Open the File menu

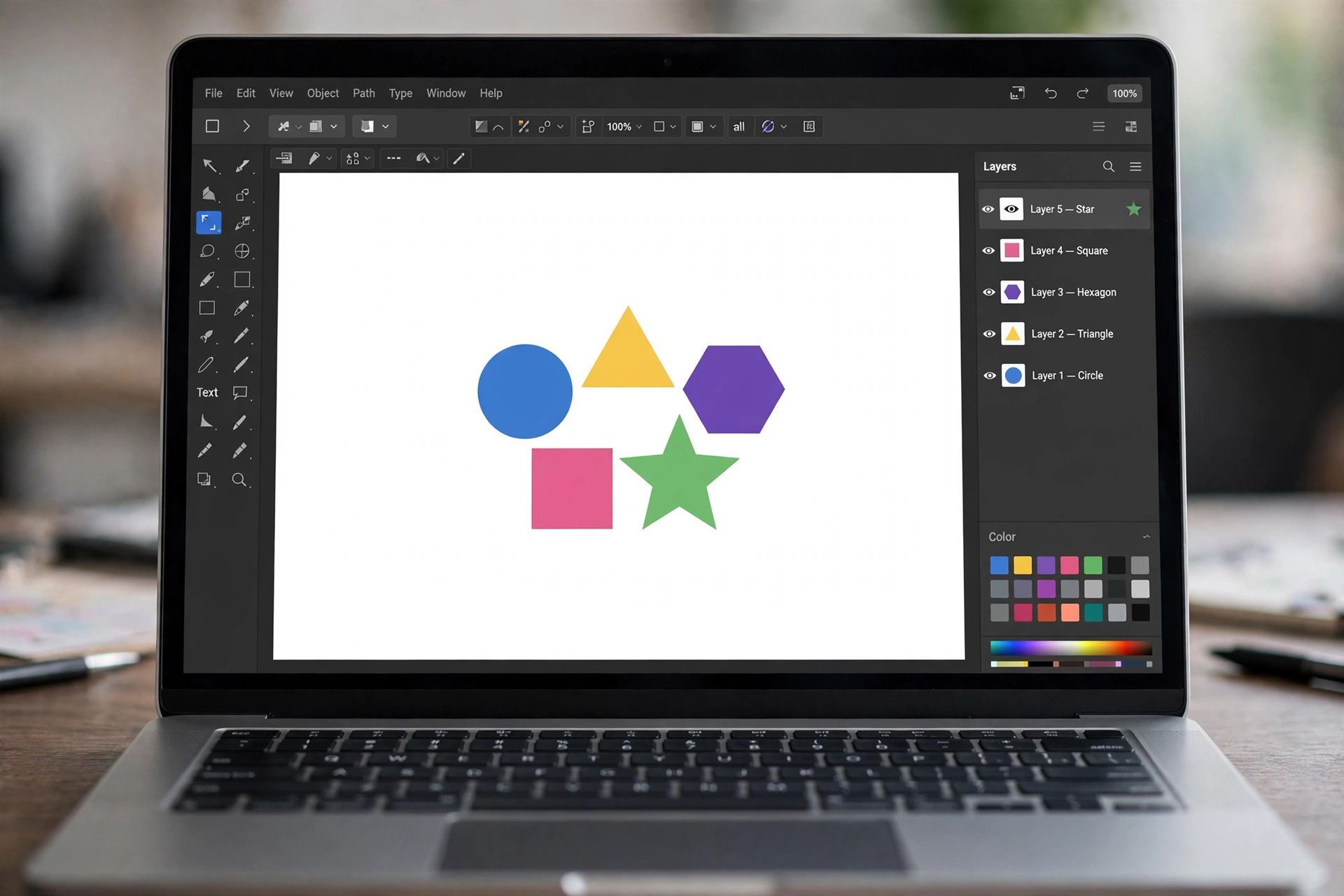(x=213, y=93)
